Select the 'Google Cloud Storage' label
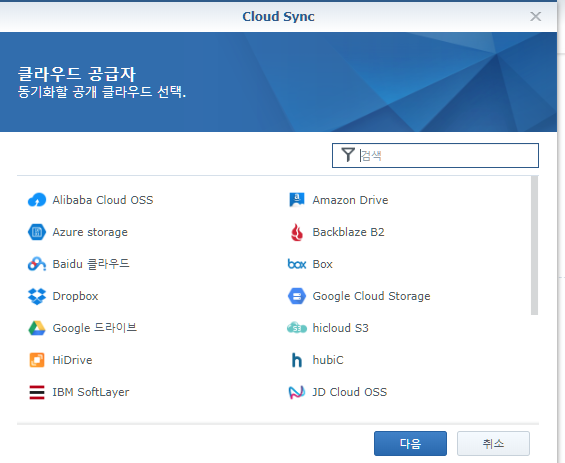Viewport: 565px width, 463px height. coord(372,296)
